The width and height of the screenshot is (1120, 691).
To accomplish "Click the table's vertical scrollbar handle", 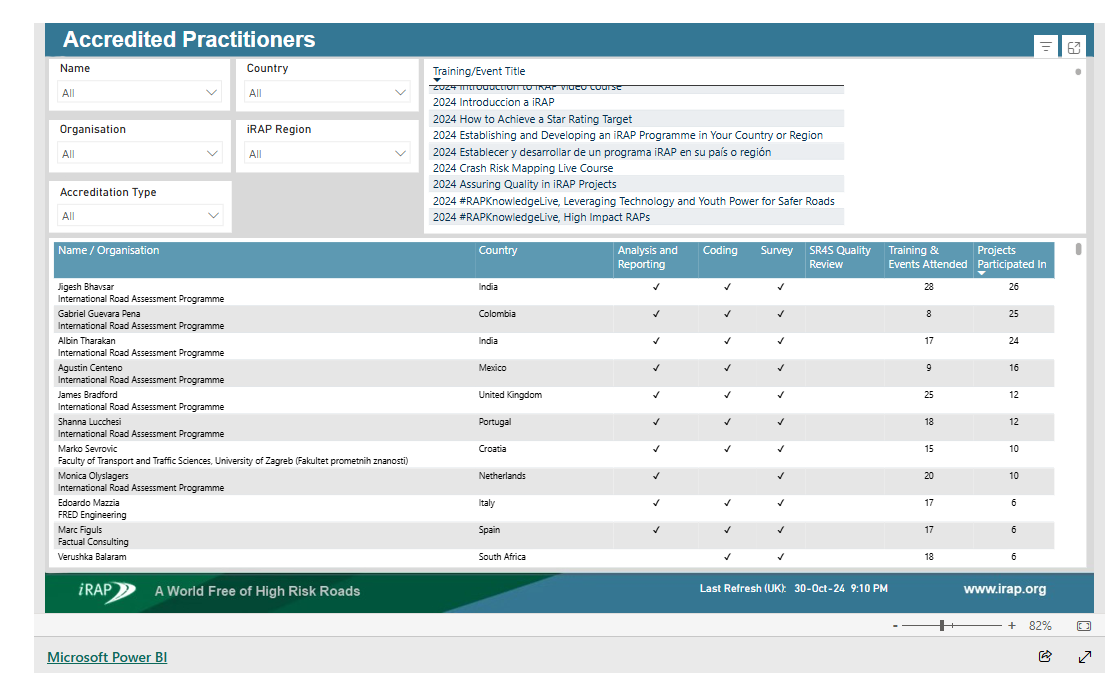I will pos(1078,249).
